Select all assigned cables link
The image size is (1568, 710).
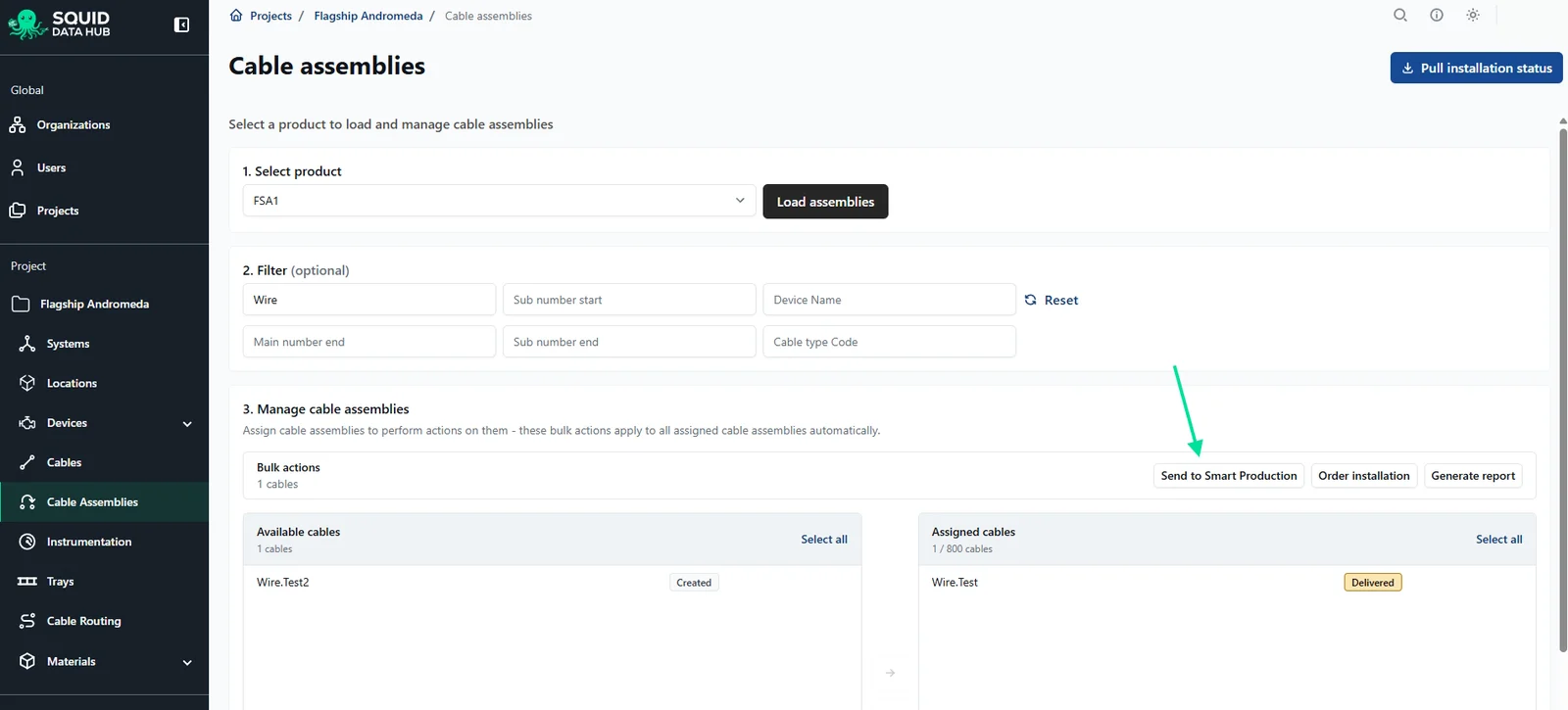point(1499,540)
